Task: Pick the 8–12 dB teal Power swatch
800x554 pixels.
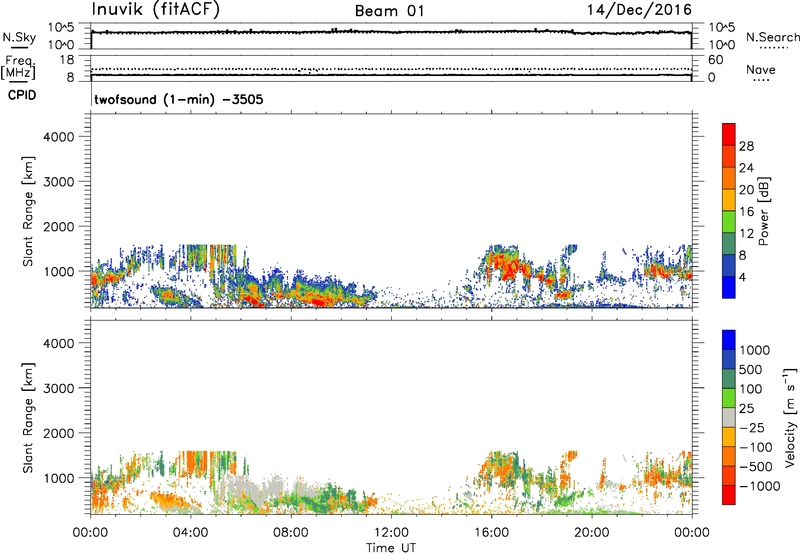Action: [x=729, y=243]
